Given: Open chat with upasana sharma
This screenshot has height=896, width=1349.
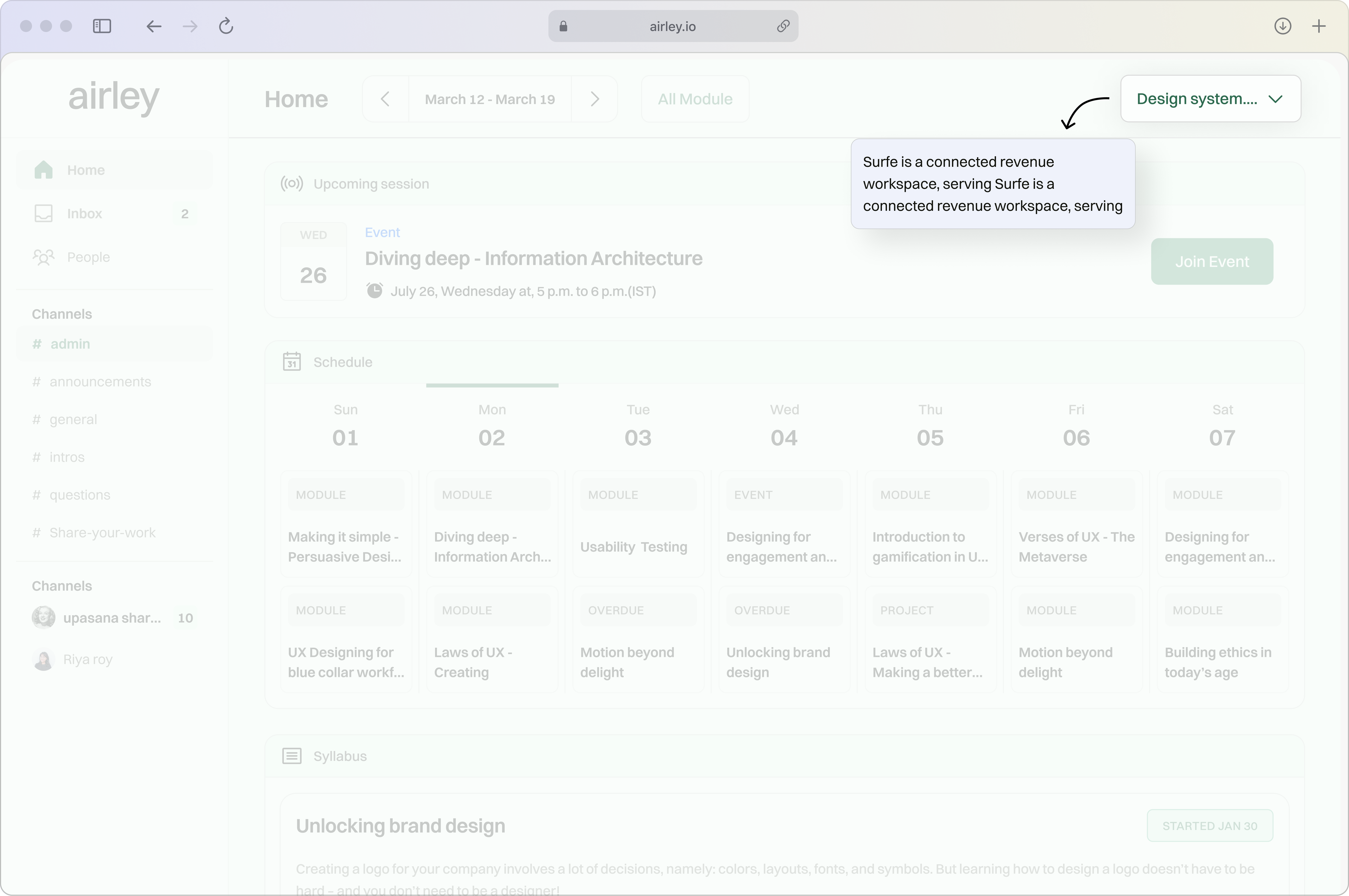Looking at the screenshot, I should 114,618.
